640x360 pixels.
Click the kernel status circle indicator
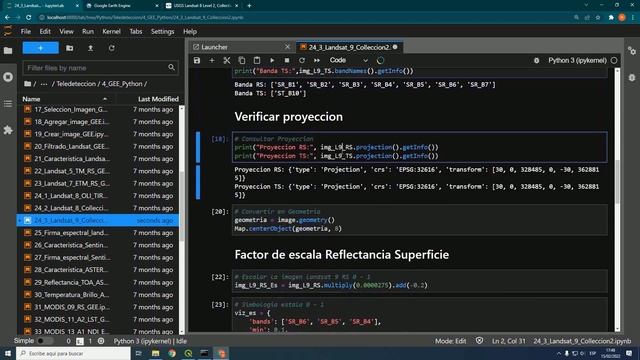(614, 60)
